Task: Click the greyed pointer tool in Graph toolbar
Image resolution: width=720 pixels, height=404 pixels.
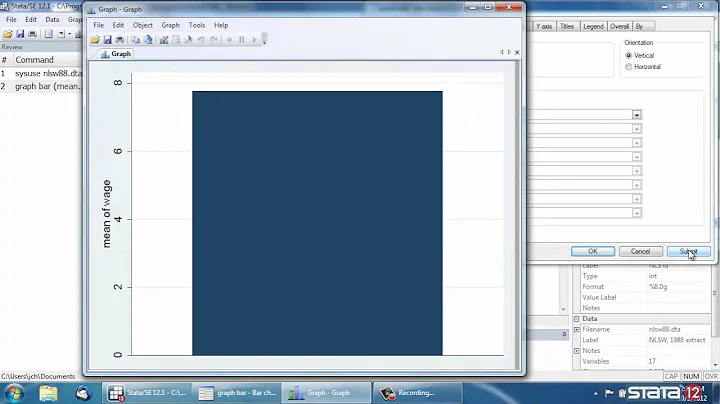Action: tap(188, 40)
